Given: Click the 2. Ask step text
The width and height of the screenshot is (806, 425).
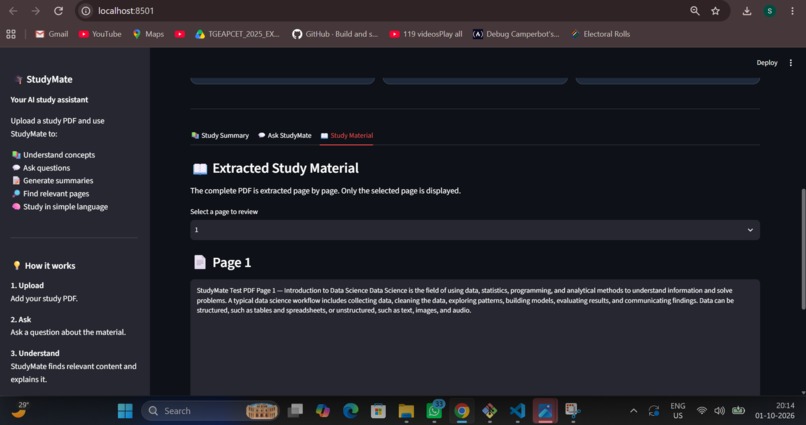Looking at the screenshot, I should click(21, 319).
